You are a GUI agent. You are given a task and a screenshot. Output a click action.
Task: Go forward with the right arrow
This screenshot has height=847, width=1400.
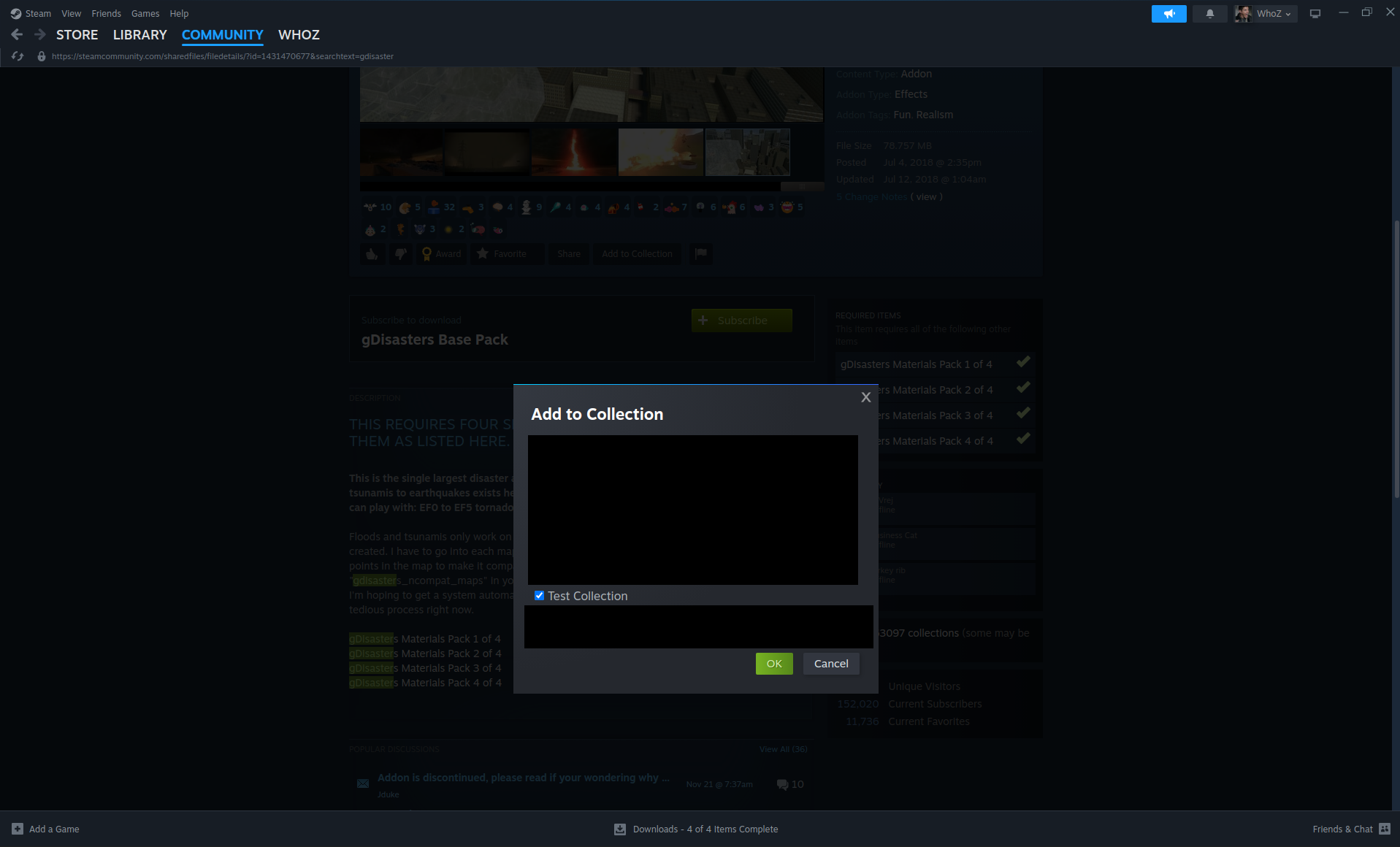(x=40, y=34)
